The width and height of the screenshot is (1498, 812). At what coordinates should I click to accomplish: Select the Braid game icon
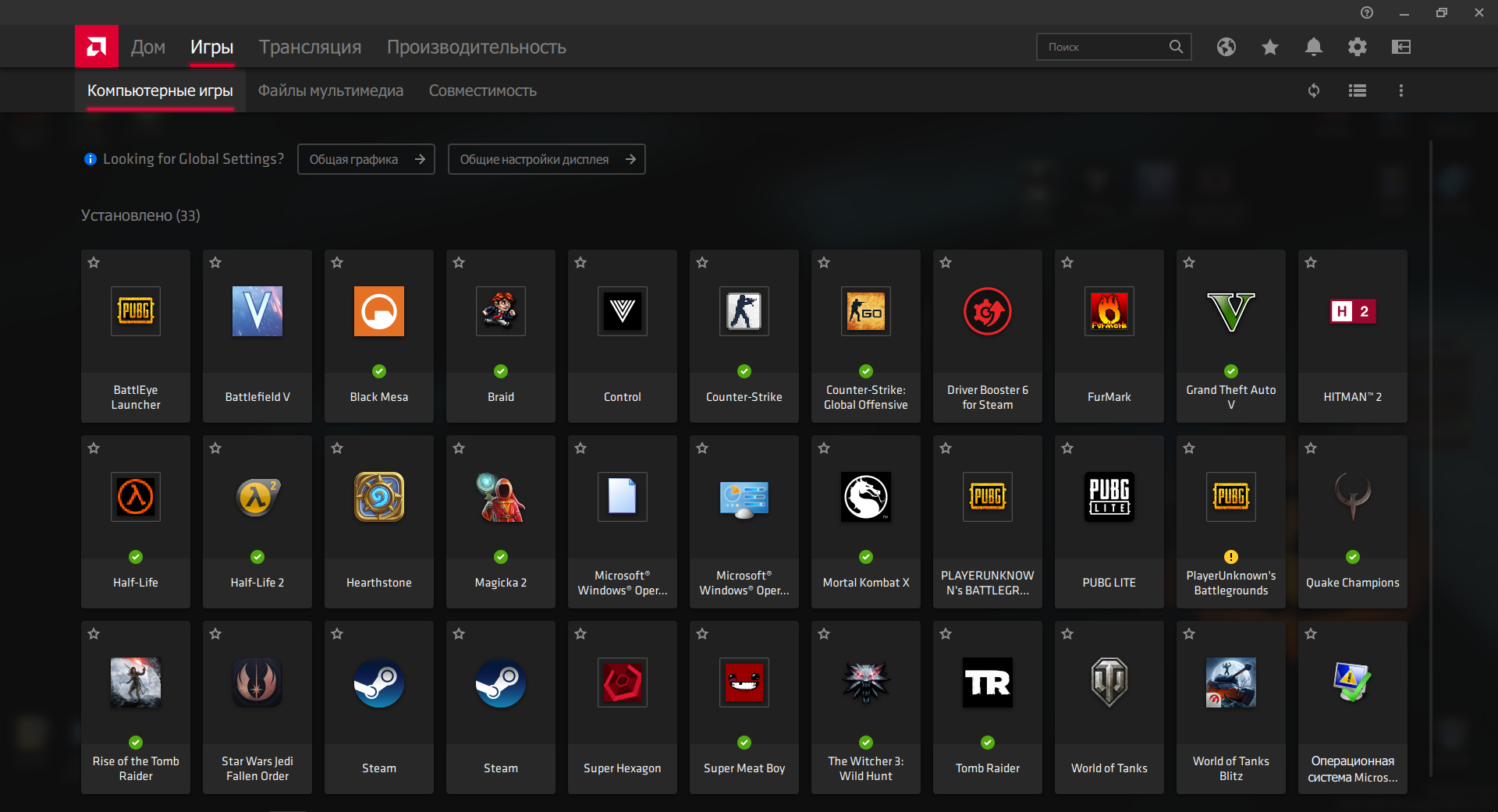(x=501, y=311)
